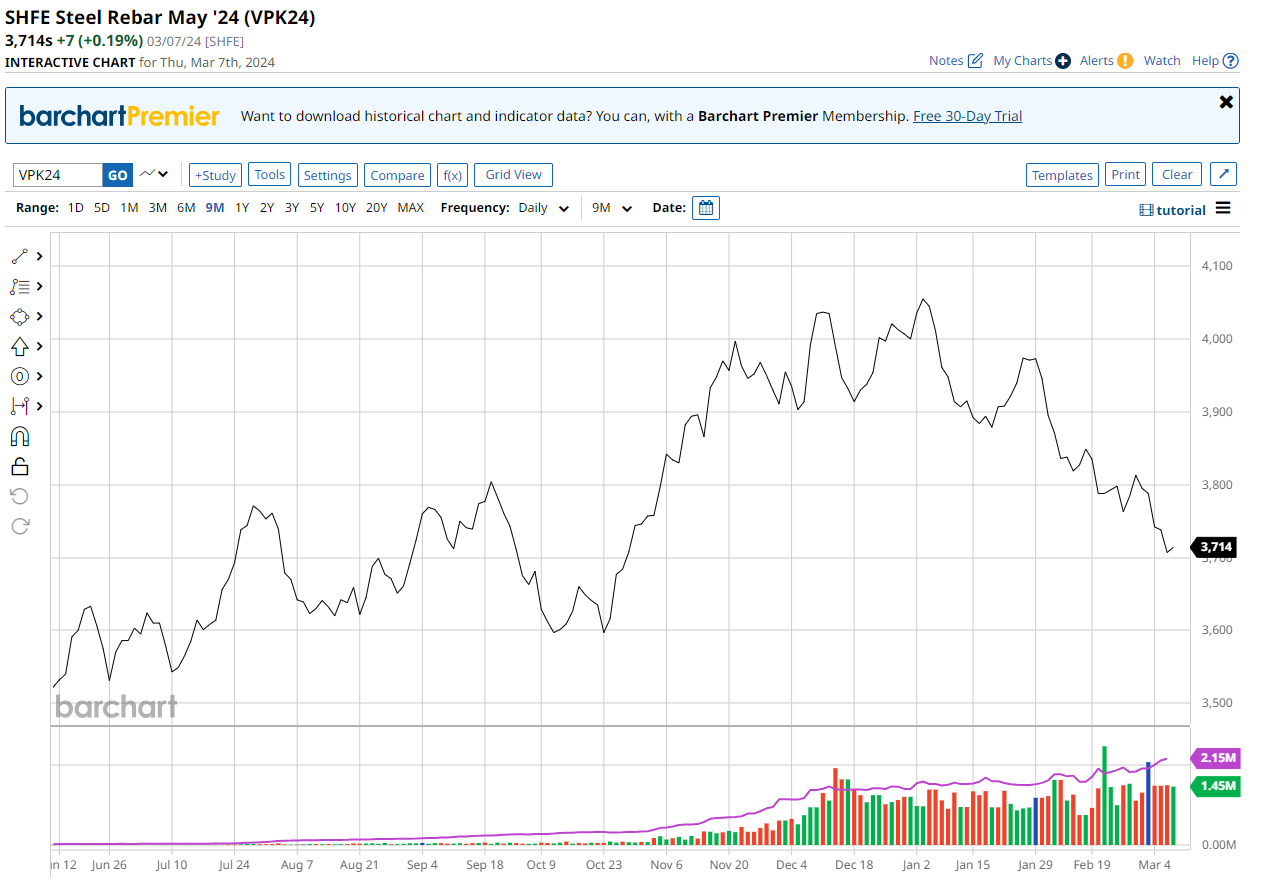
Task: Expand the Frequency Daily dropdown
Action: pyautogui.click(x=543, y=208)
